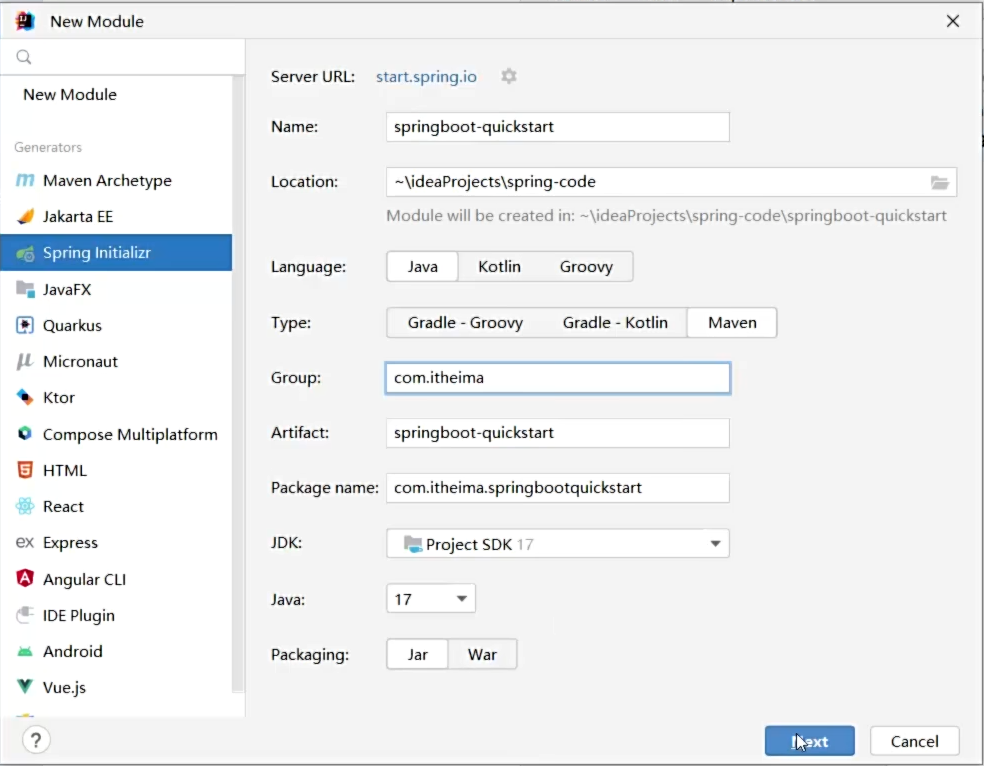
Task: Select Angular CLI generator
Action: pyautogui.click(x=116, y=579)
